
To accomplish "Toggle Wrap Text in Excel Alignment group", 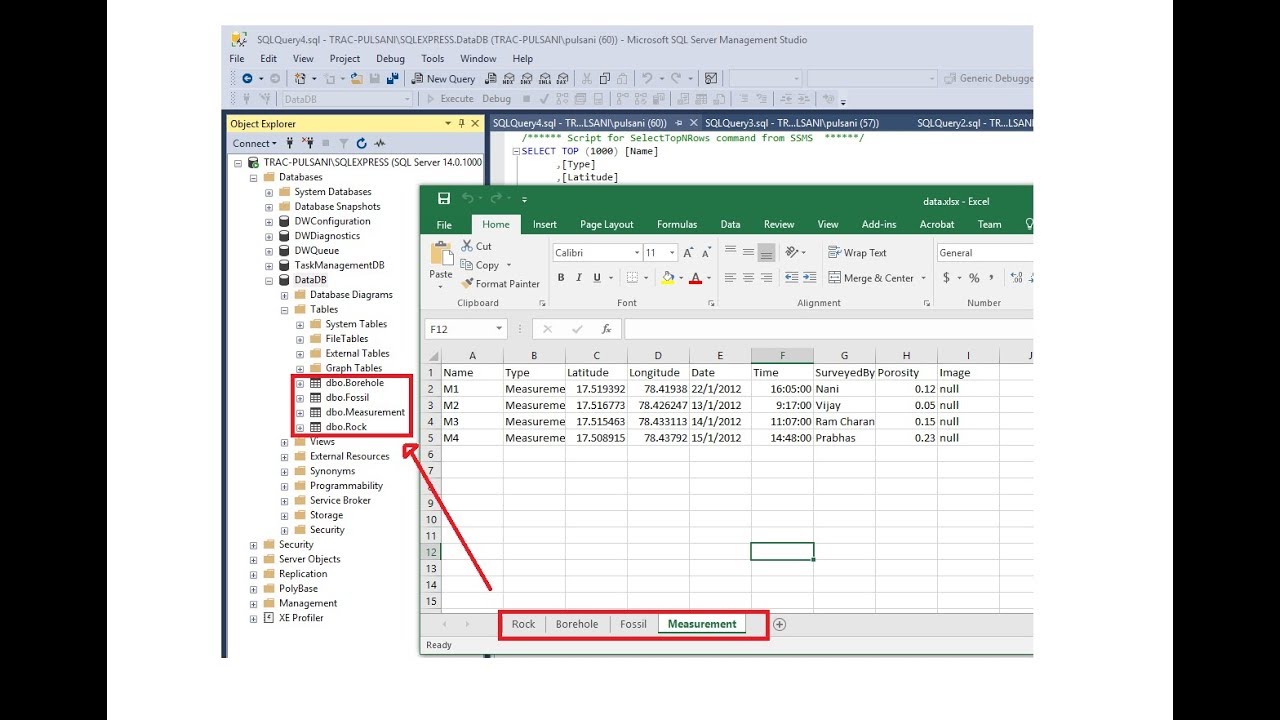I will (x=857, y=253).
